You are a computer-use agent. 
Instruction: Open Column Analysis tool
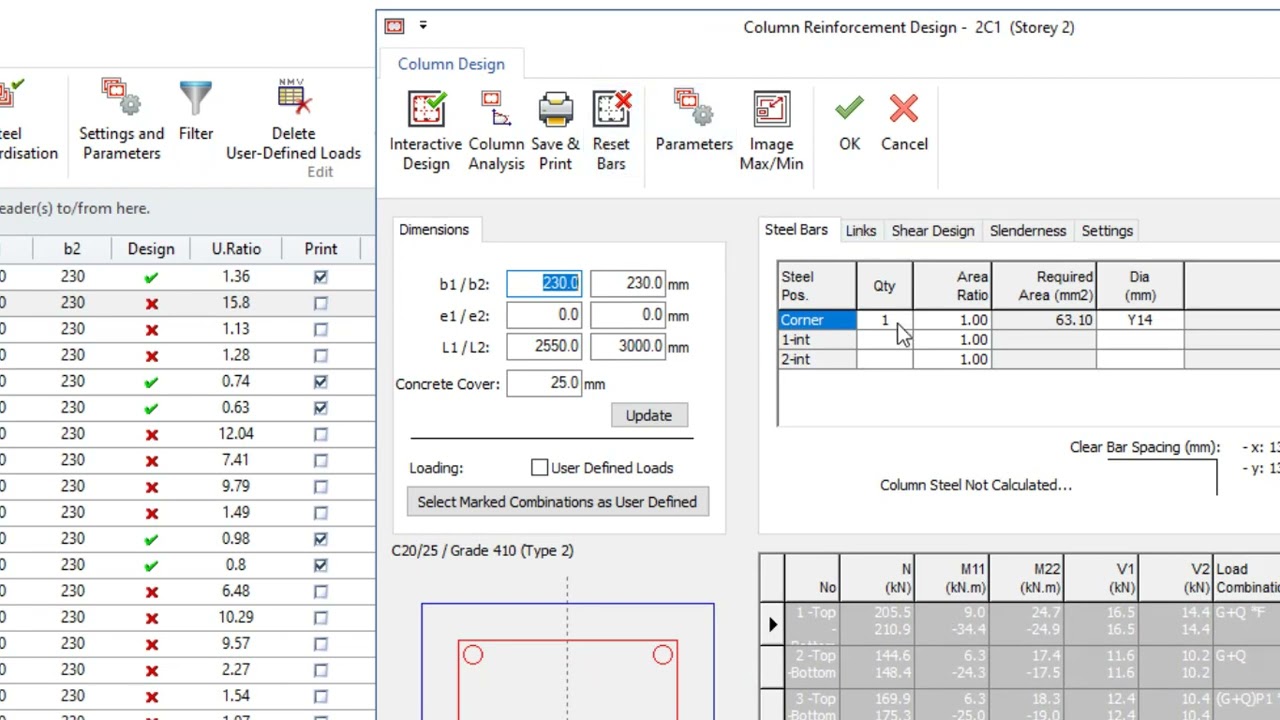[x=496, y=131]
